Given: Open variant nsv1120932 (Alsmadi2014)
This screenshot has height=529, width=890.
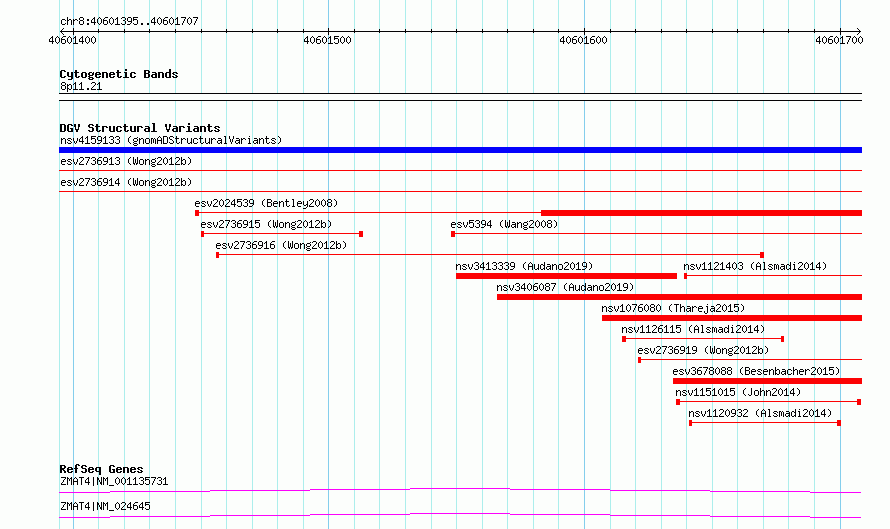Looking at the screenshot, I should tap(760, 413).
